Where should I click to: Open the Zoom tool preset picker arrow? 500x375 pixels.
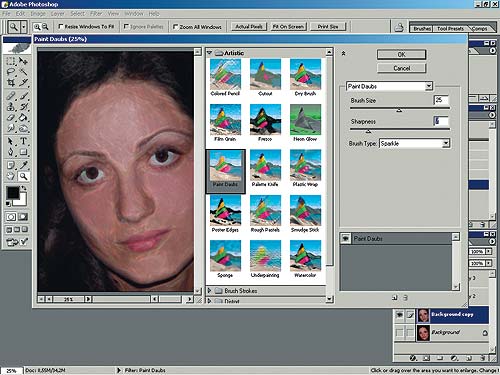click(24, 27)
